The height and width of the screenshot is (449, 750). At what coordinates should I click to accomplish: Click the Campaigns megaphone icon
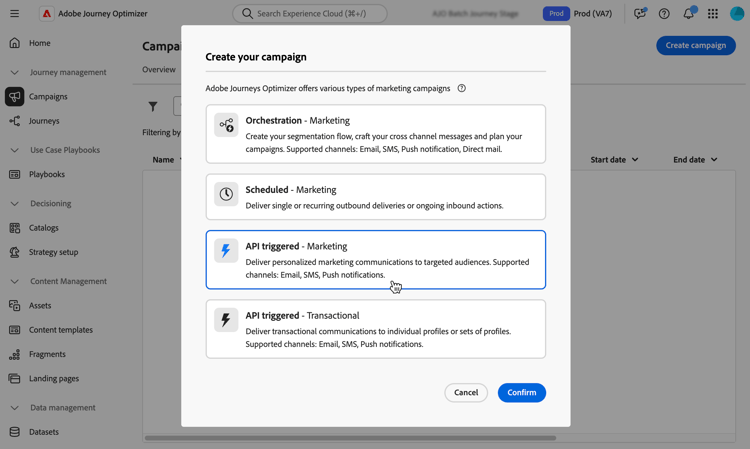(x=14, y=97)
